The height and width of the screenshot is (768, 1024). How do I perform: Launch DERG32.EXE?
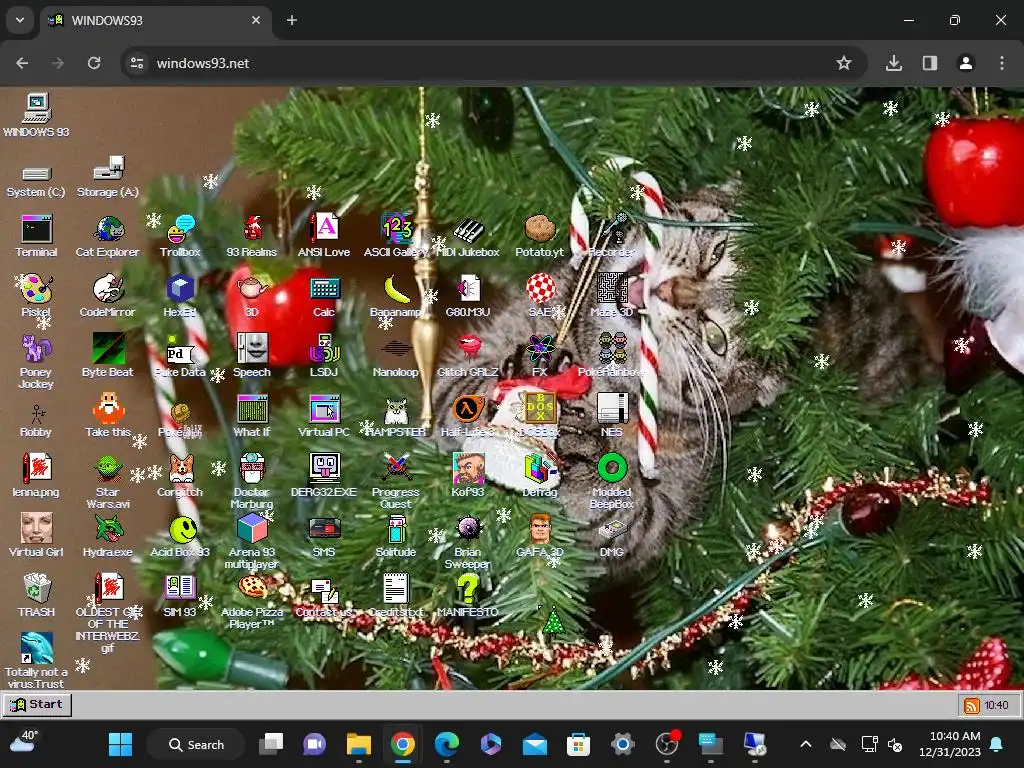[x=324, y=470]
